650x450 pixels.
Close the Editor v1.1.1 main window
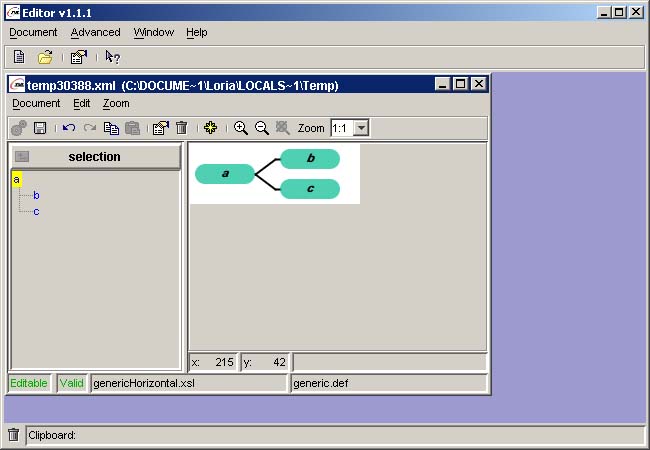(x=636, y=12)
